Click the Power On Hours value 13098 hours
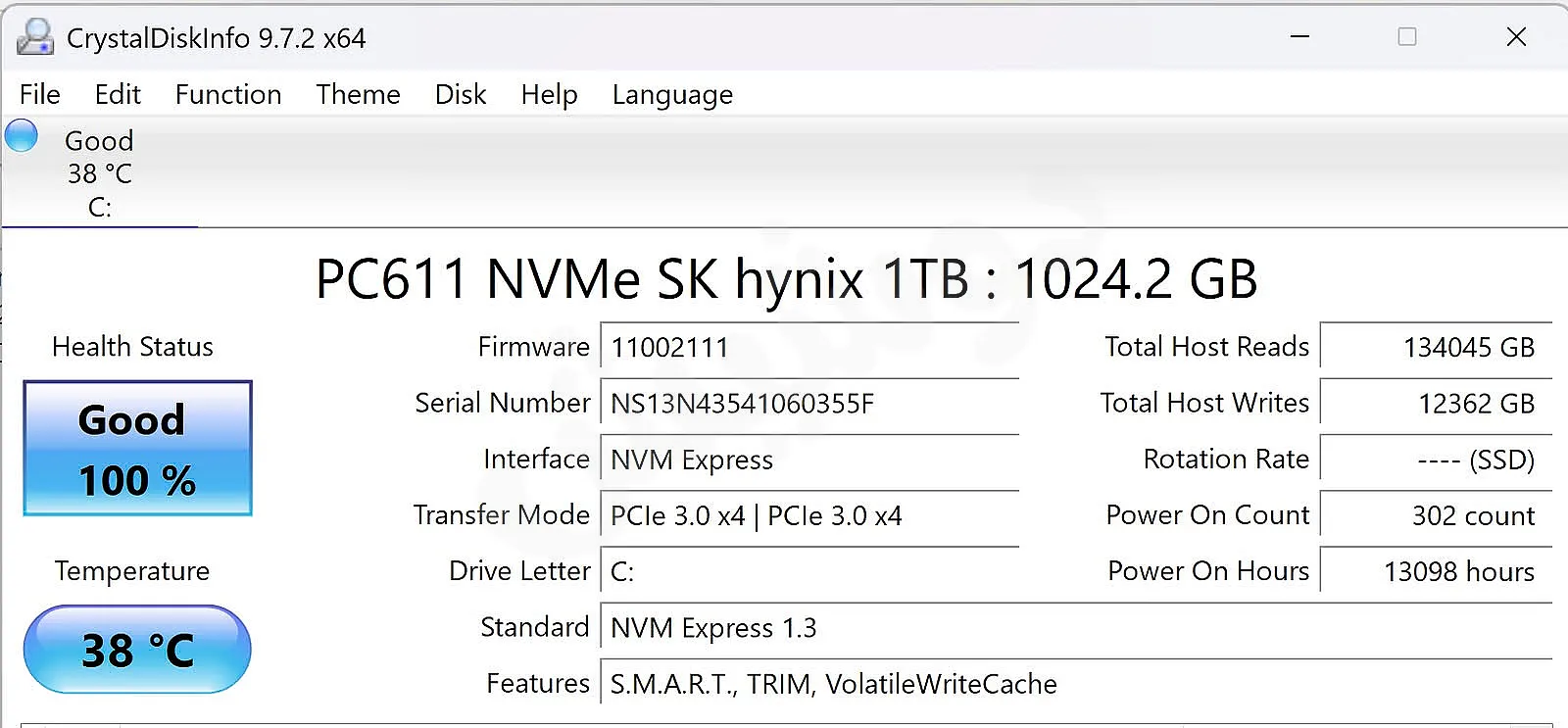The width and height of the screenshot is (1568, 728). tap(1437, 571)
